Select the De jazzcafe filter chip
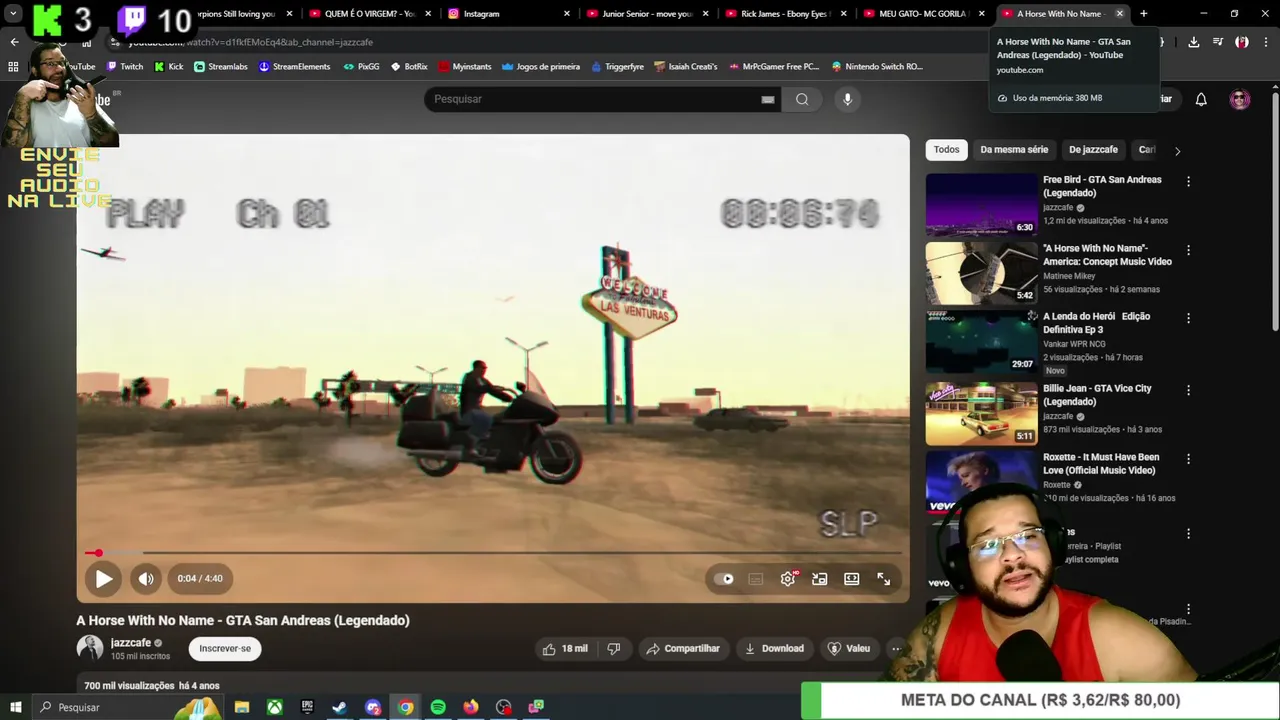This screenshot has height=720, width=1280. (x=1093, y=150)
